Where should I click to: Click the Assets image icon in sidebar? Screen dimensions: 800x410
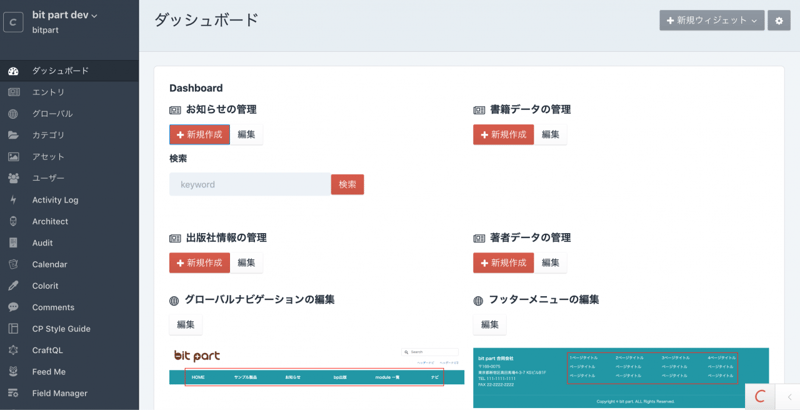(x=13, y=157)
